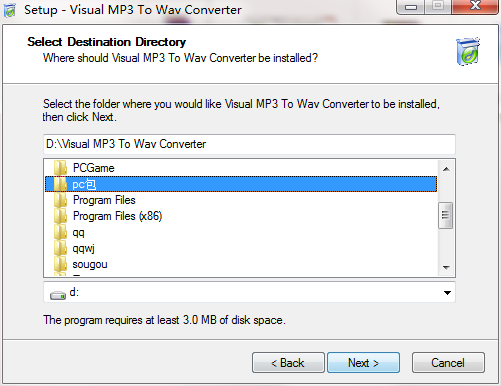Cancel the installation
Screen dimensions: 501x386
pos(448,362)
